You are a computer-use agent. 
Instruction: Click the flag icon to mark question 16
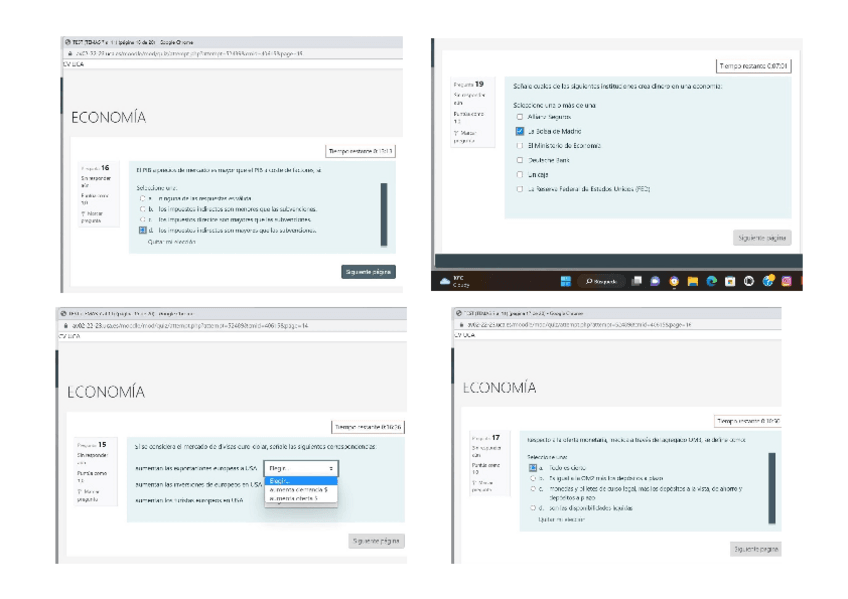(x=83, y=214)
